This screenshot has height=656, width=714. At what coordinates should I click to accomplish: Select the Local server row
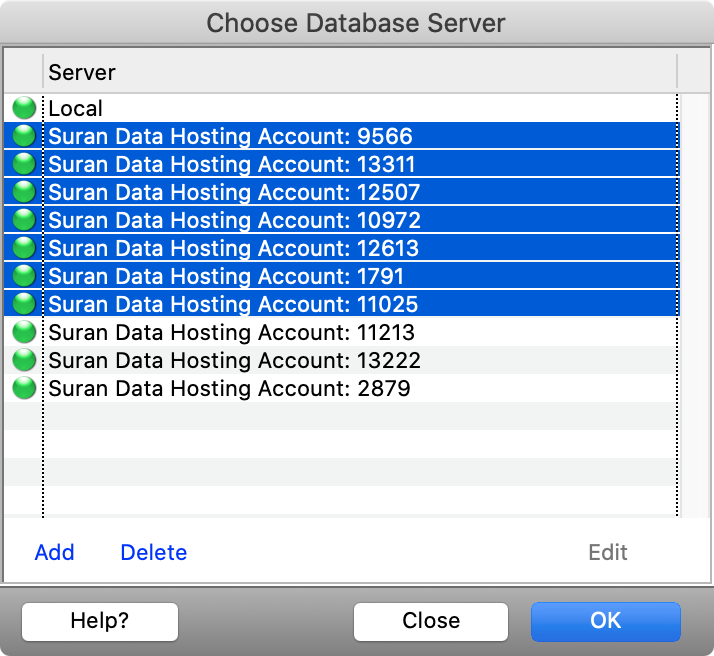(76, 108)
